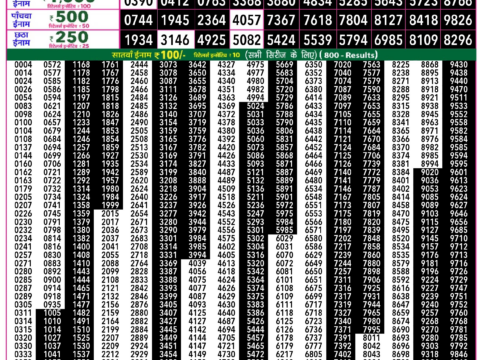Image resolution: width=480 pixels, height=360 pixels.
Task: Click number 6985 in the 250 prize row
Action: (x=388, y=40)
